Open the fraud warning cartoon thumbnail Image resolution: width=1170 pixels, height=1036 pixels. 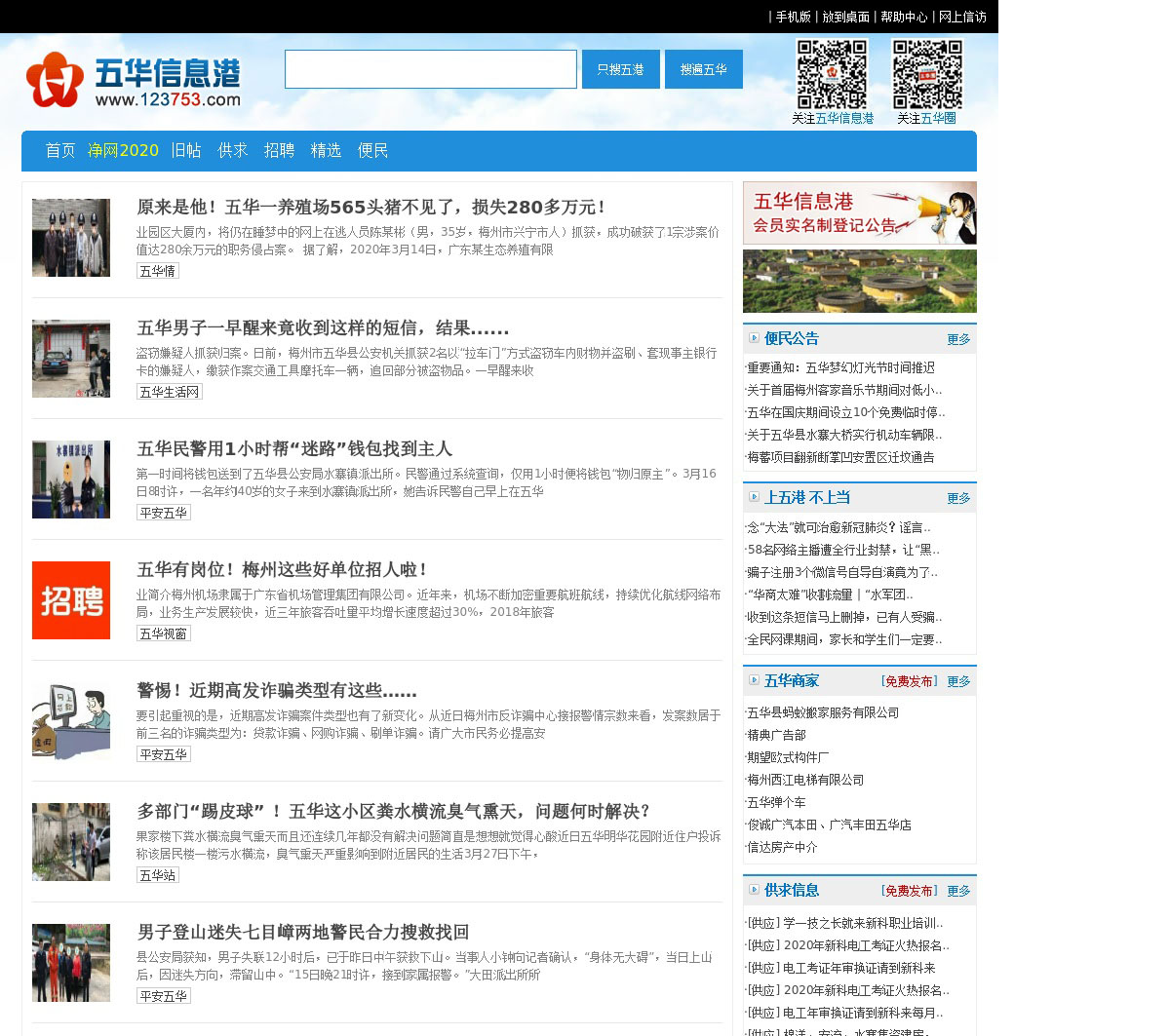point(71,721)
